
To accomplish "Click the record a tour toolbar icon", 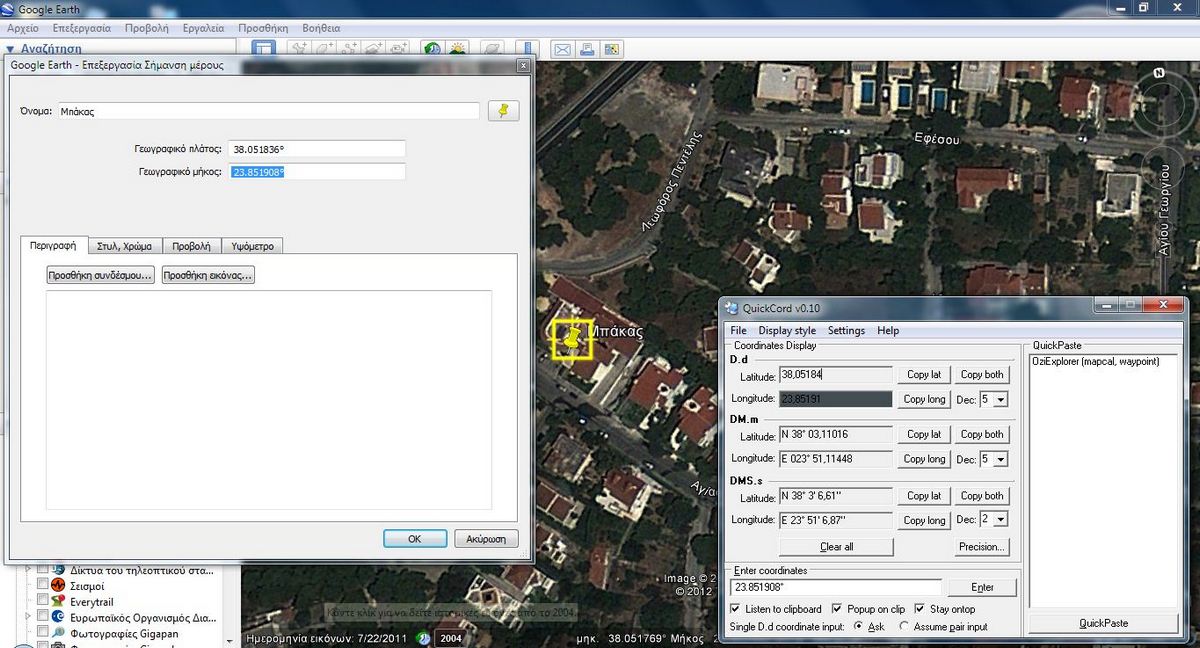I will coord(399,48).
